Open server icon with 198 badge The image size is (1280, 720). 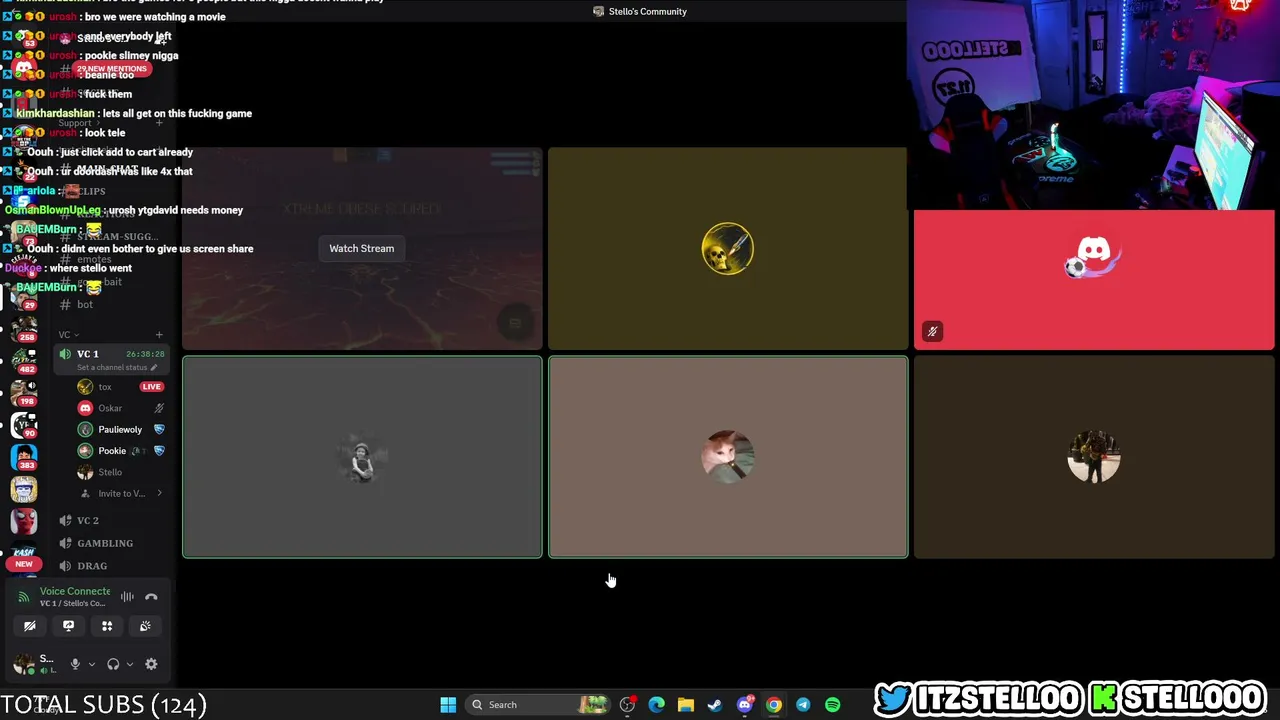coord(24,391)
